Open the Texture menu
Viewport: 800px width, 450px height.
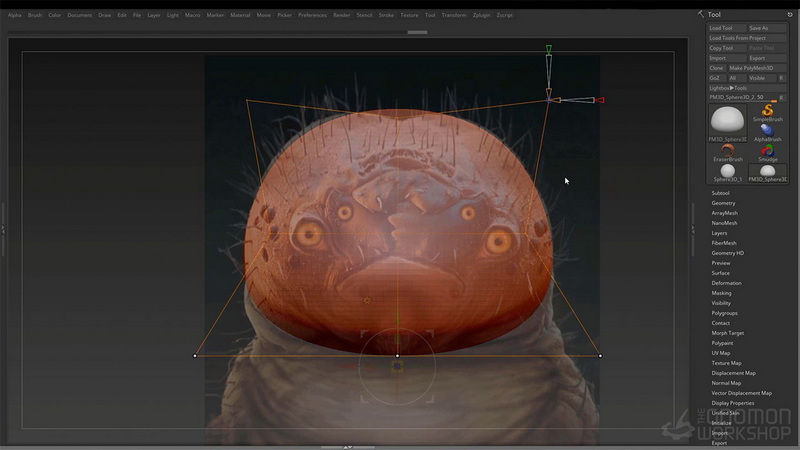coord(409,15)
